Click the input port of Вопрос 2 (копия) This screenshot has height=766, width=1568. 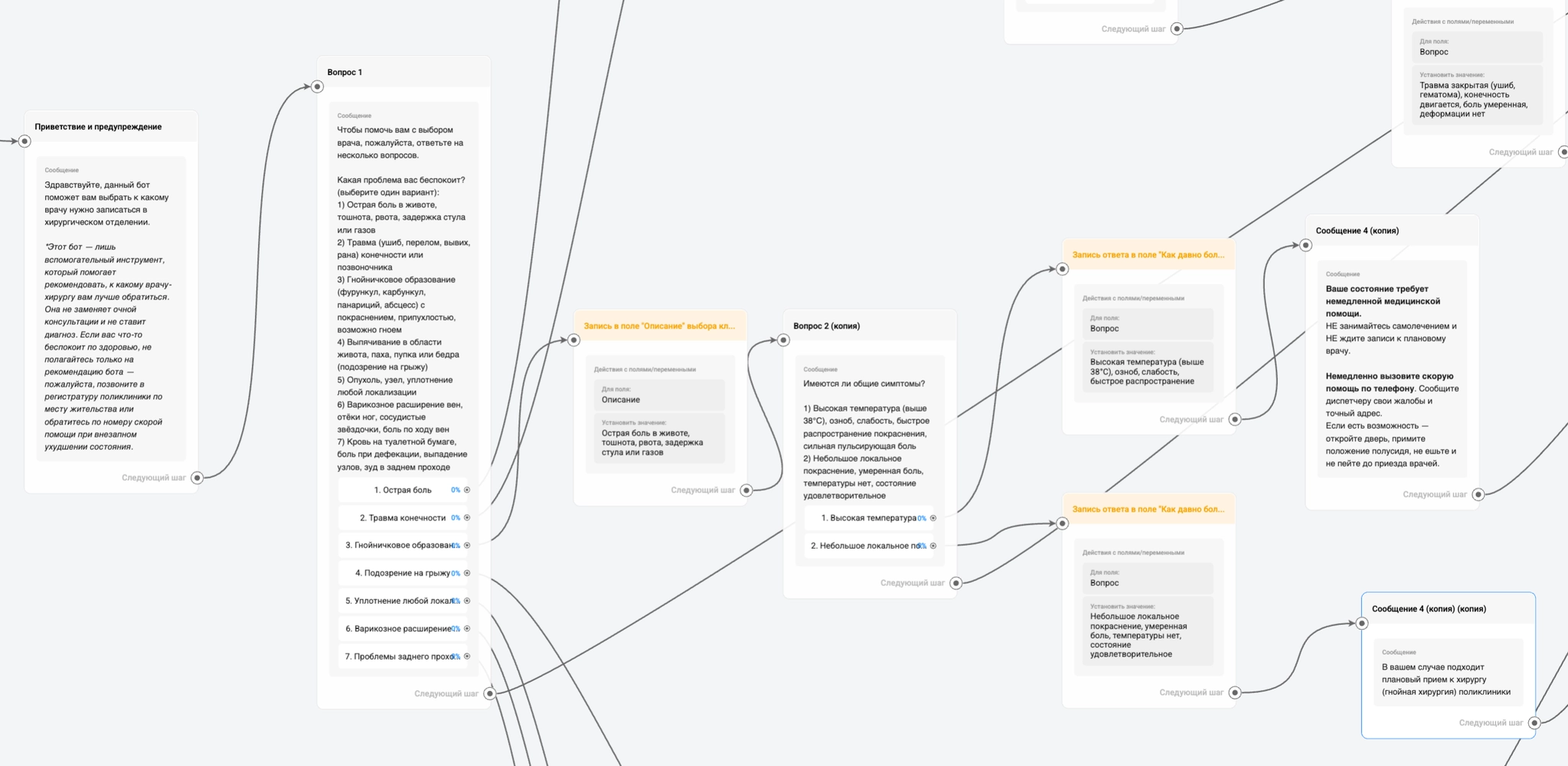pyautogui.click(x=783, y=341)
